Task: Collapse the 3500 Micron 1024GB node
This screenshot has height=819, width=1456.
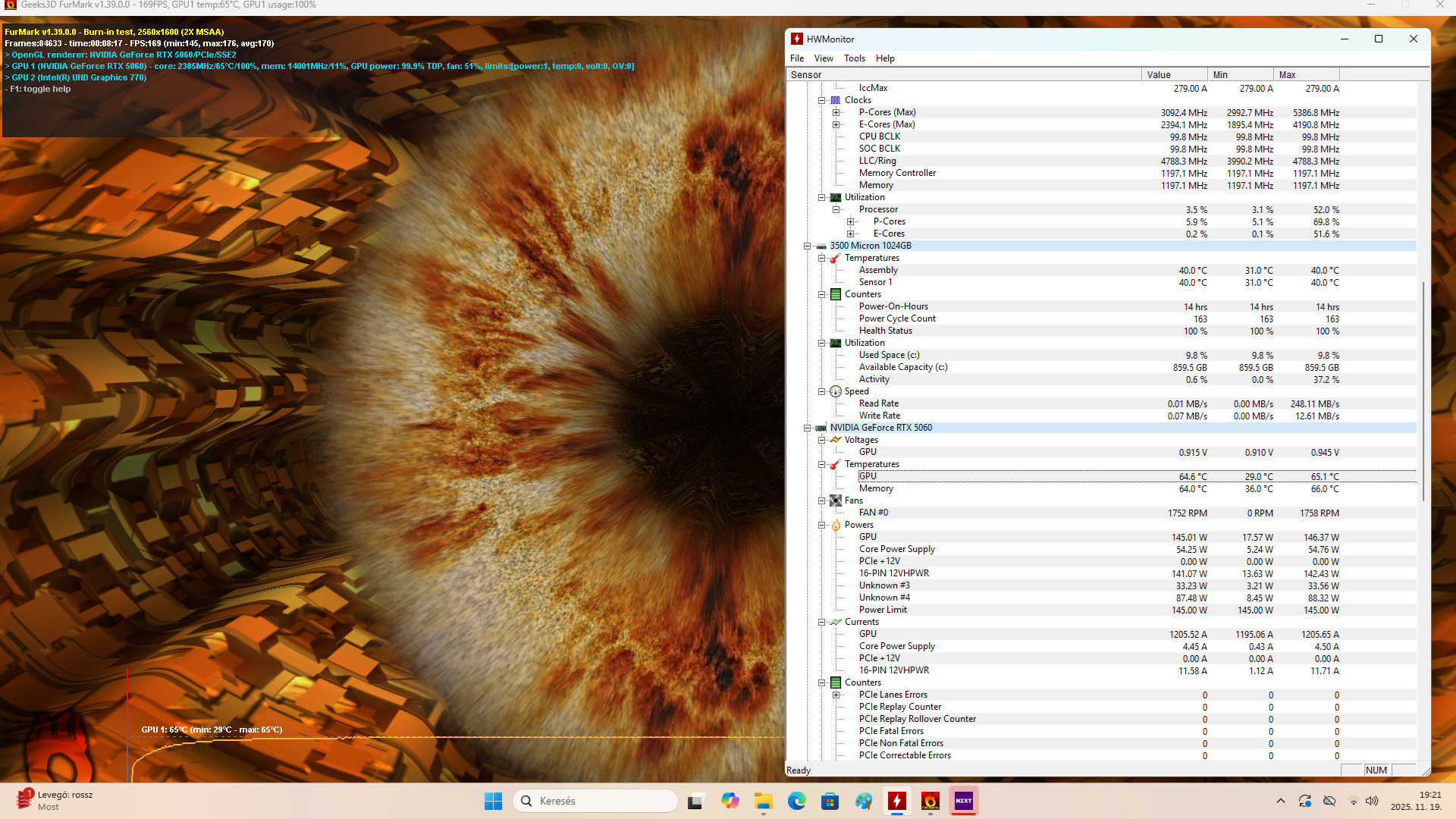Action: tap(808, 246)
